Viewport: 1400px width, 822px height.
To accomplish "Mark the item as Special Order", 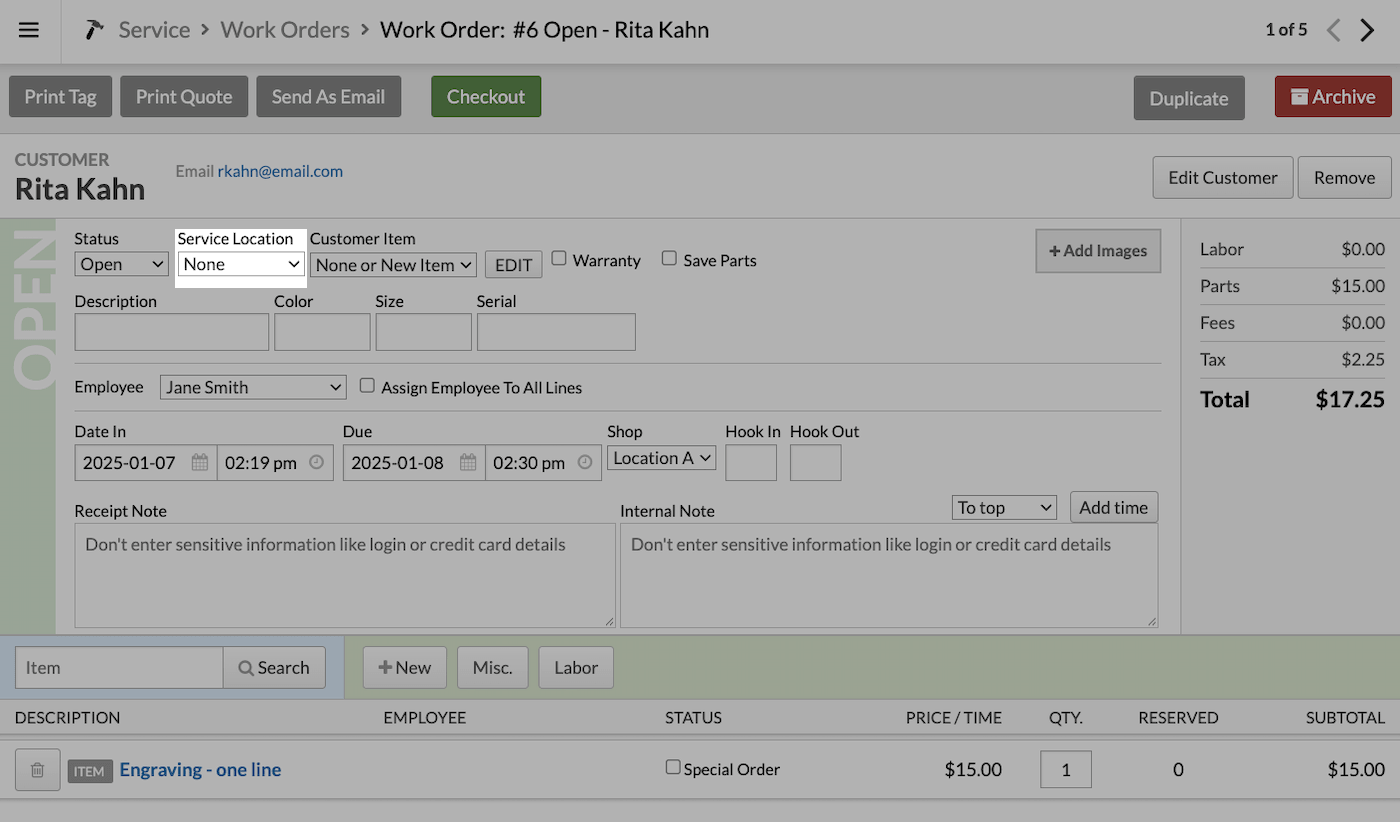I will click(x=673, y=768).
